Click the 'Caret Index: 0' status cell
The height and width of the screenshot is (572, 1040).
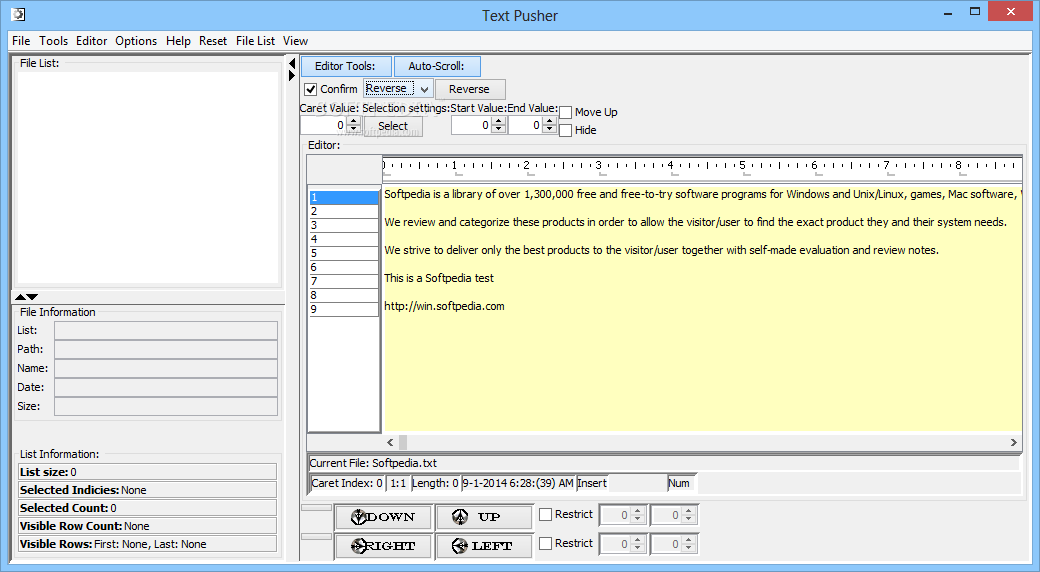pyautogui.click(x=347, y=483)
